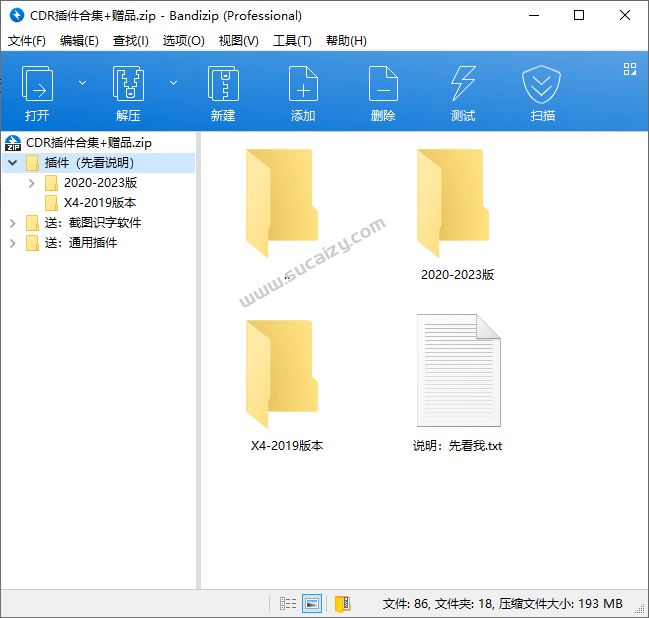Viewport: 649px width, 618px height.
Task: Click status text 文件: 86, 文件夹: 18
Action: 438,604
